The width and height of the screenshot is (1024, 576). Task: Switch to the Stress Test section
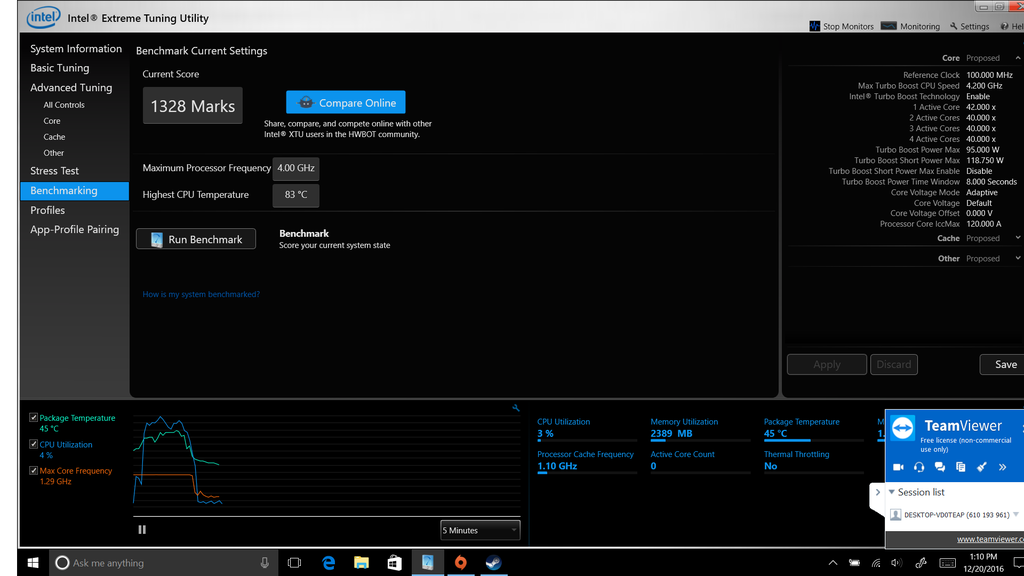click(54, 171)
